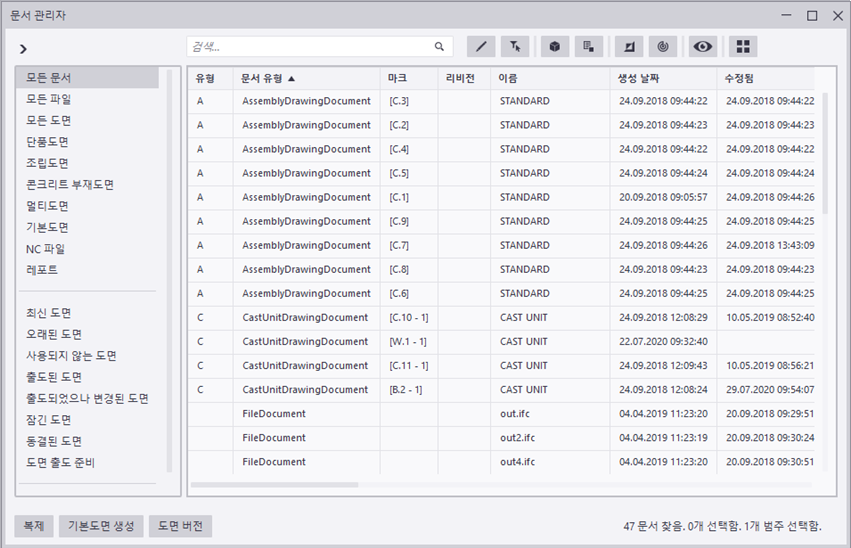Select the row with mark [C.7]

[x=501, y=245]
